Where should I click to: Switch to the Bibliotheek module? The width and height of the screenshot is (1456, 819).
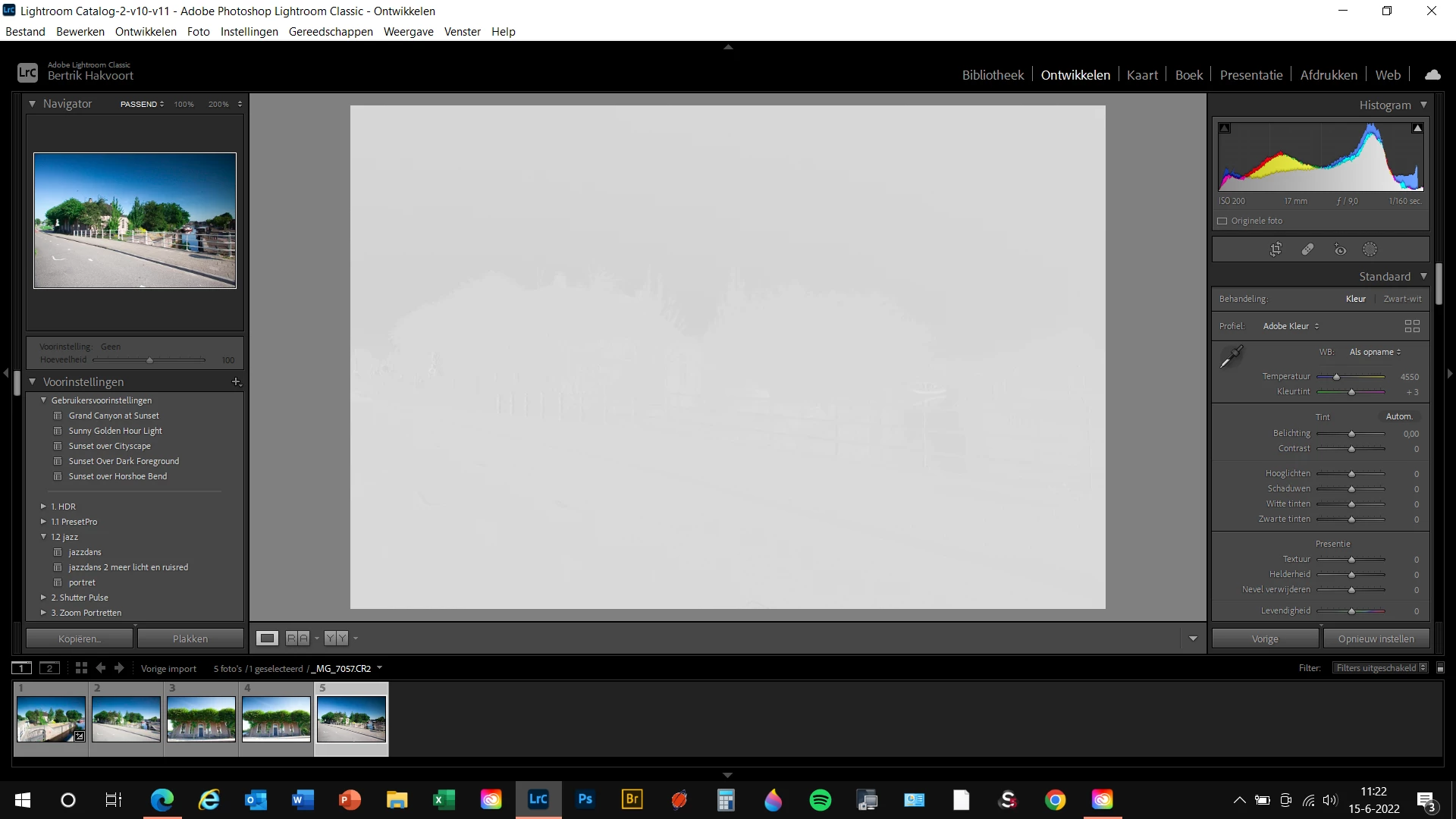(x=992, y=75)
